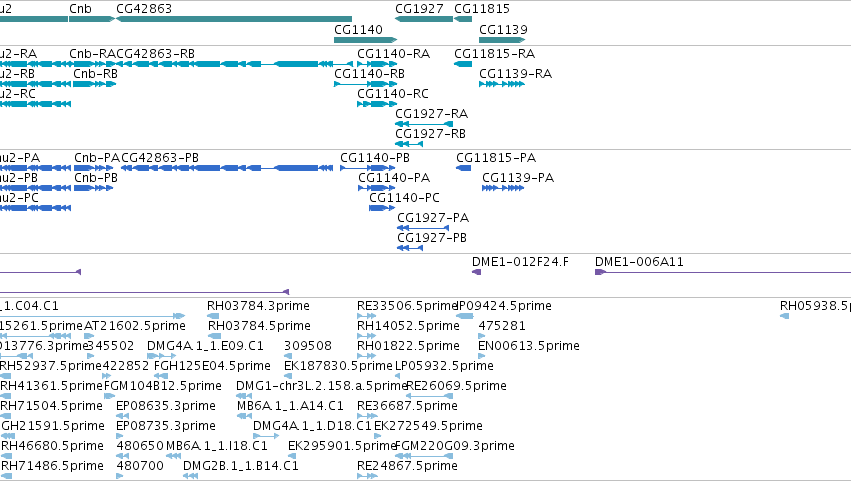Select the CG11815-PA protein label
Screen dimensions: 851x481
[496, 158]
